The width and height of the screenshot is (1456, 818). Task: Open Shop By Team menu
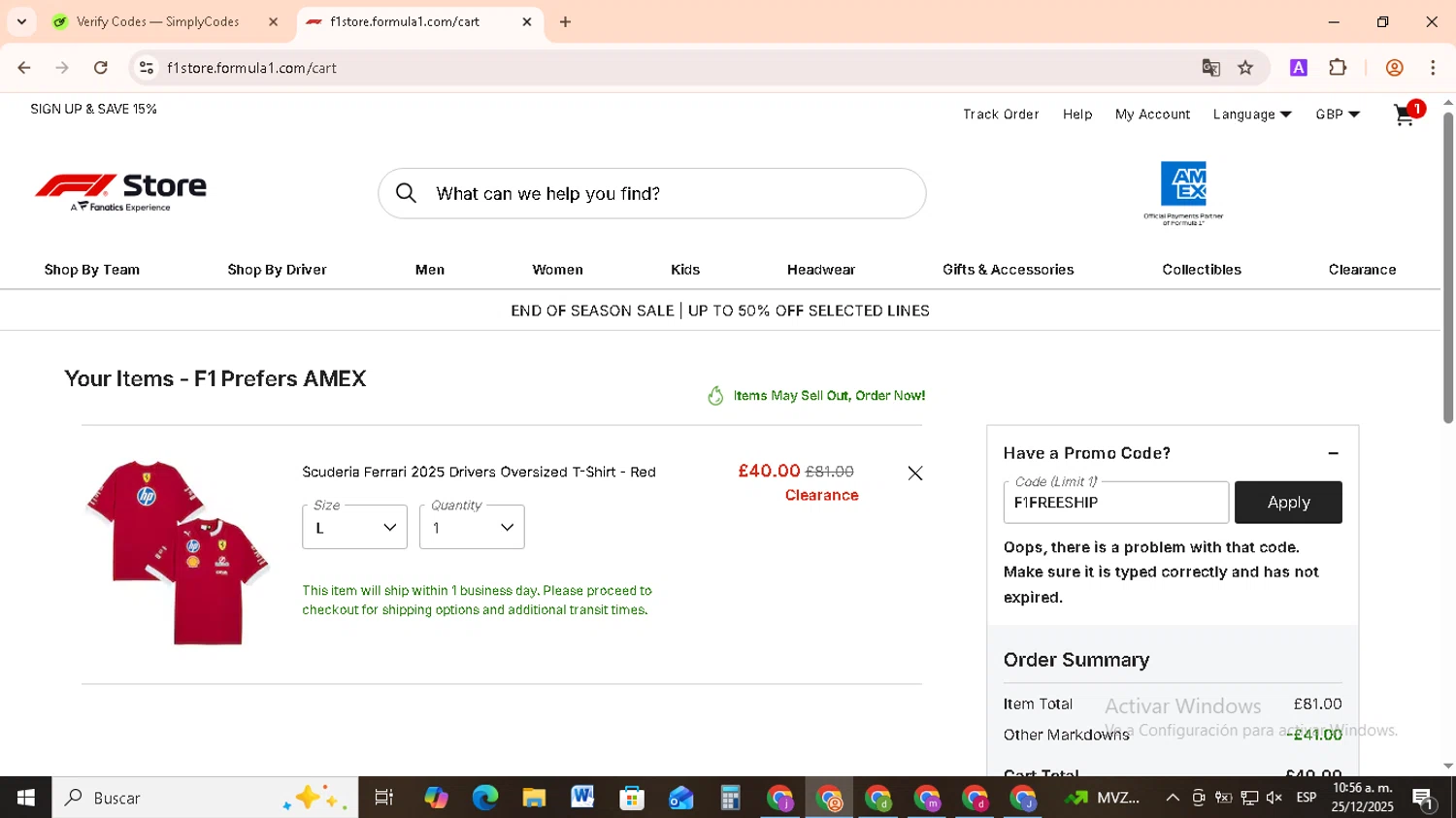click(x=92, y=270)
